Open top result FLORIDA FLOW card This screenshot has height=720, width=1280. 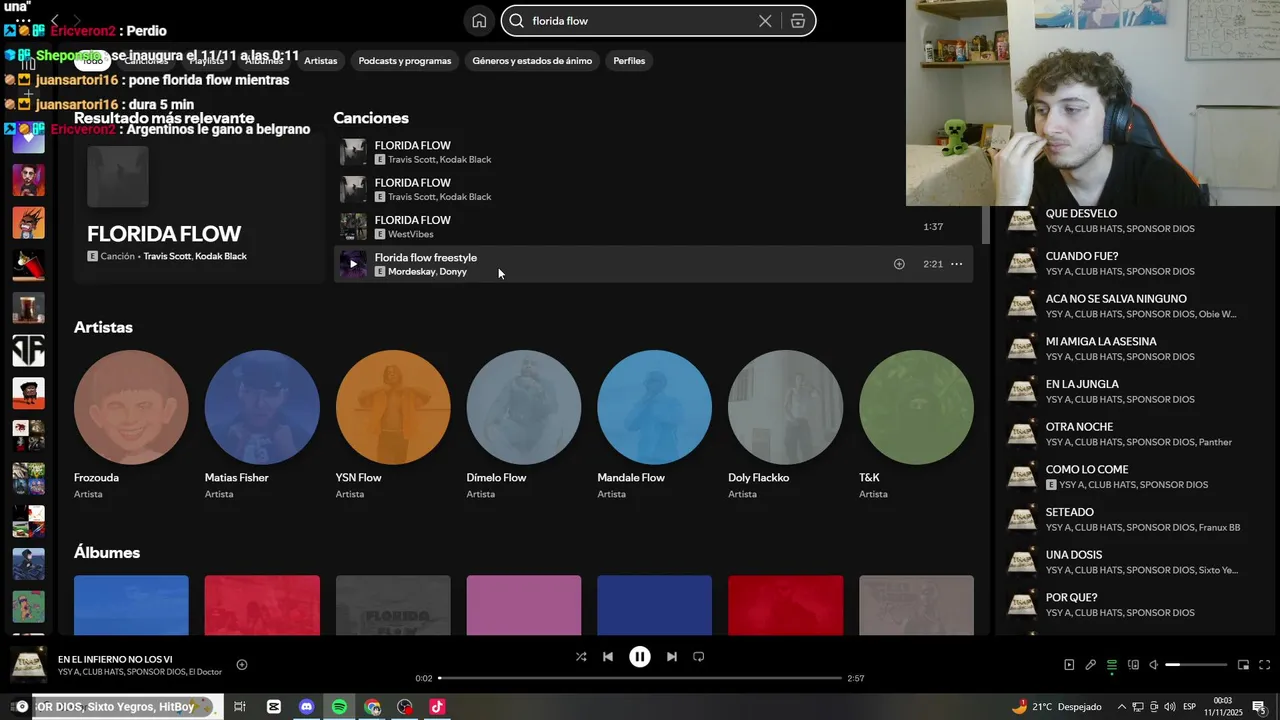point(198,208)
